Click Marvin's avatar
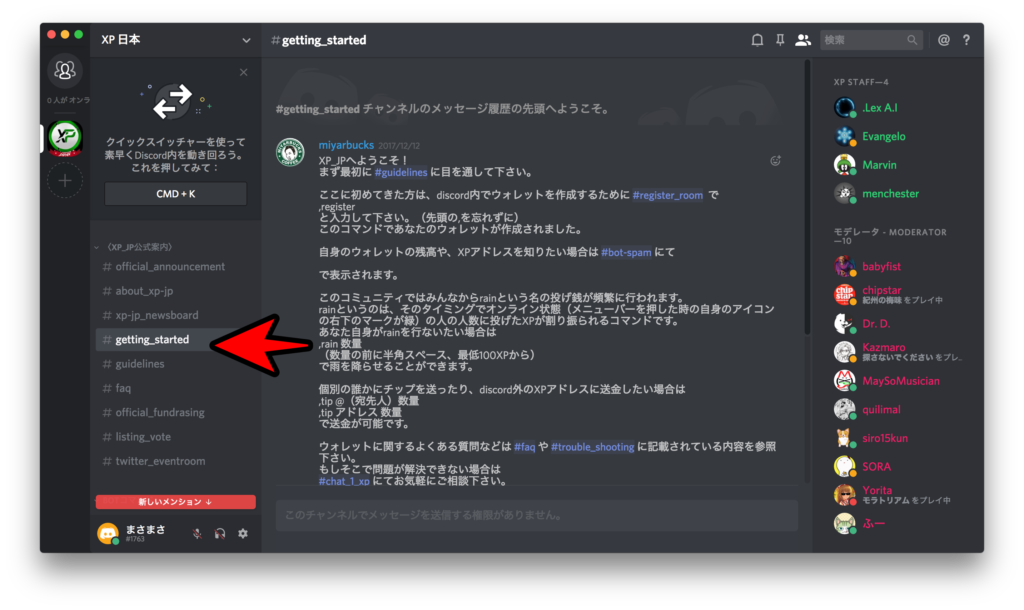1024x610 pixels. 844,165
